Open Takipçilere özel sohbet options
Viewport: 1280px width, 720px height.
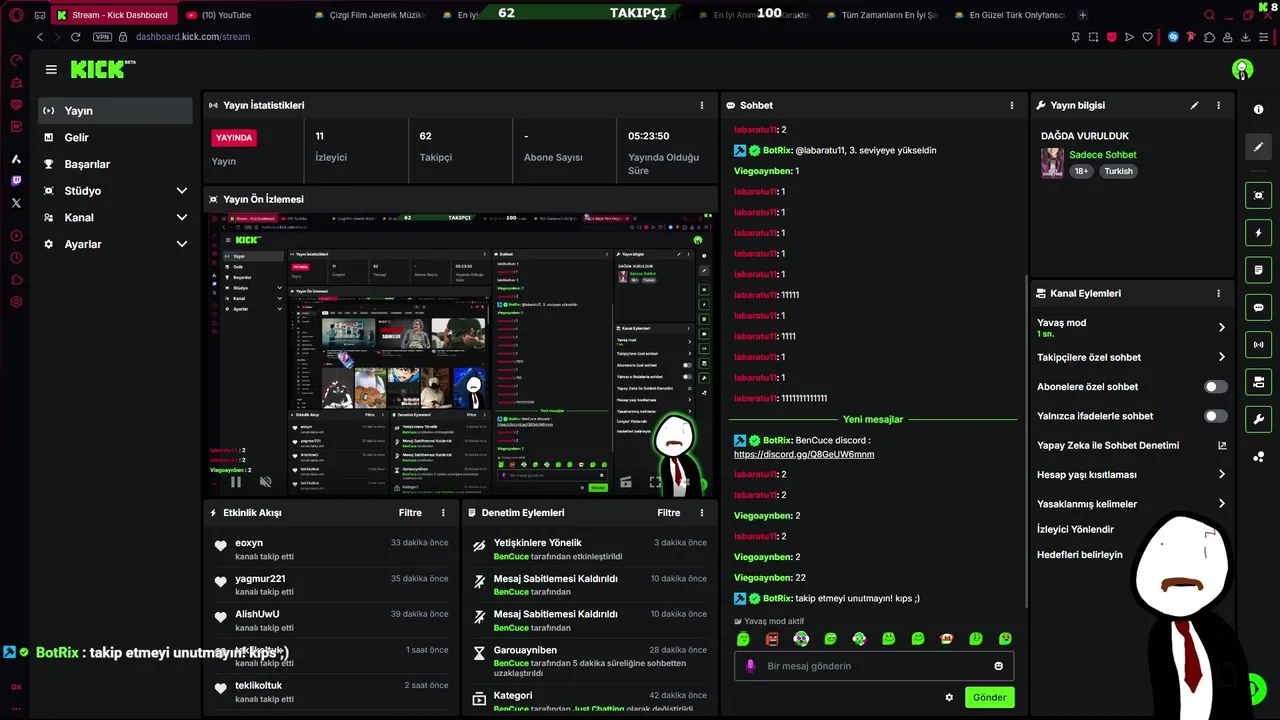pyautogui.click(x=1131, y=357)
